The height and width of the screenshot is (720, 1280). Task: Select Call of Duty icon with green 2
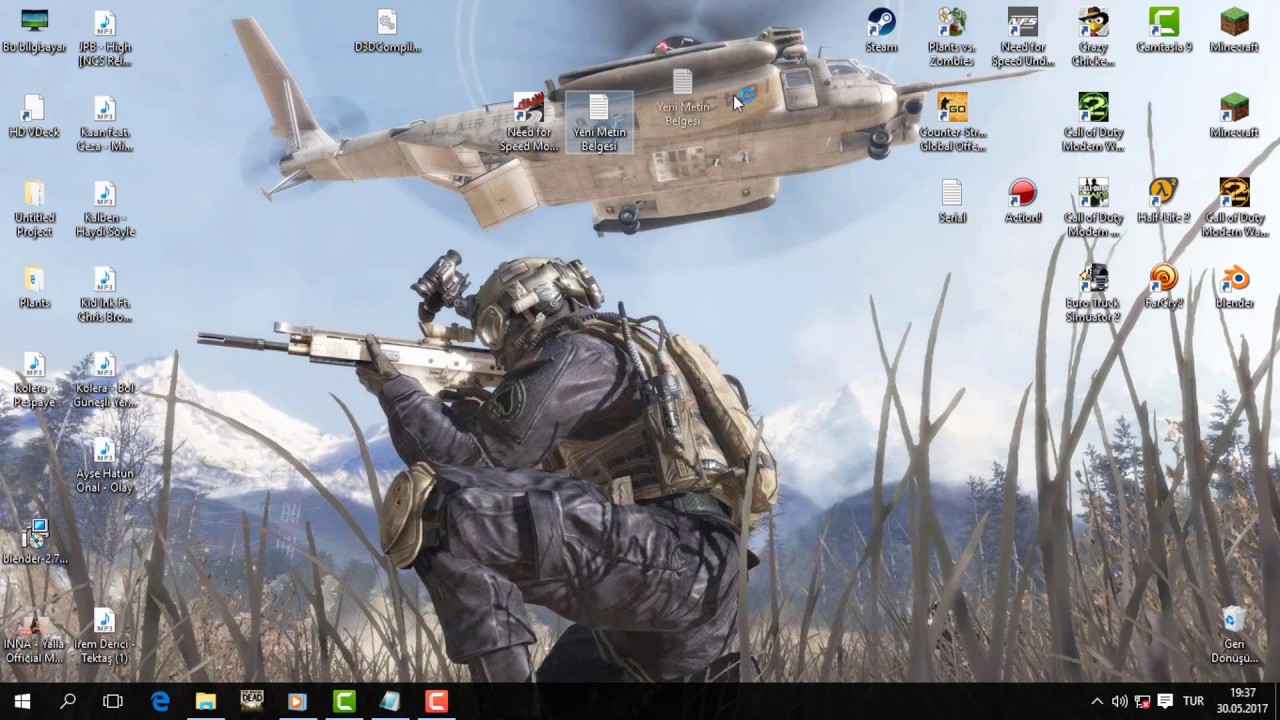[1093, 123]
